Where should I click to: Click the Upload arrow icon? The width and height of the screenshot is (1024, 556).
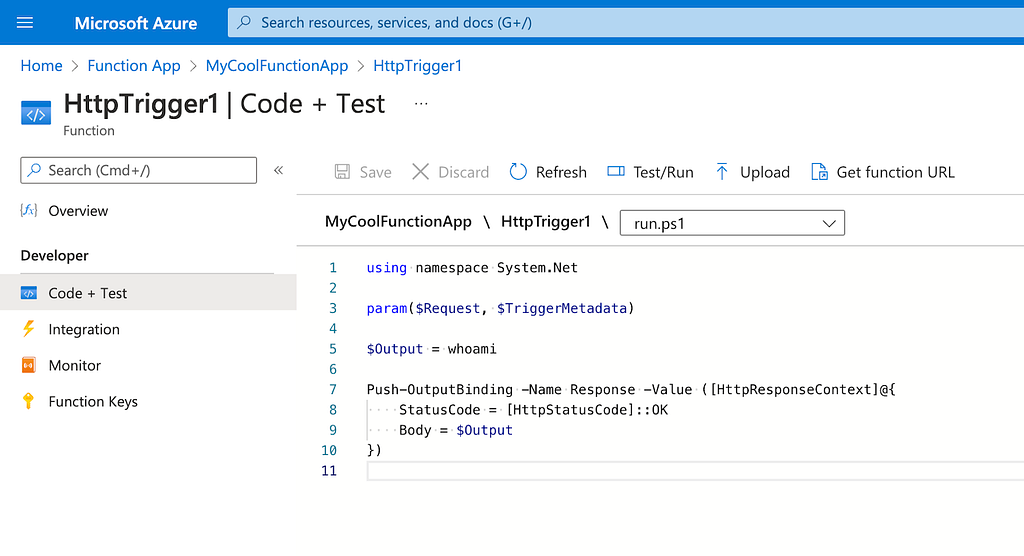click(722, 172)
